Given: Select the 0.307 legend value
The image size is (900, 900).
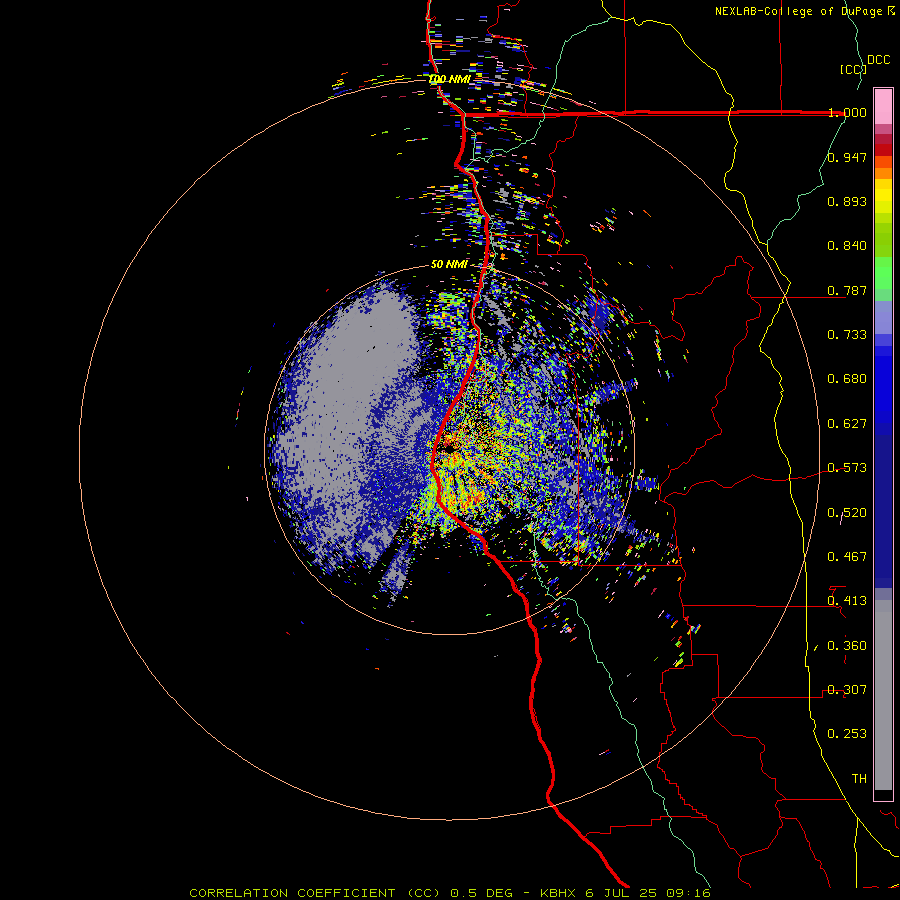Looking at the screenshot, I should 847,690.
